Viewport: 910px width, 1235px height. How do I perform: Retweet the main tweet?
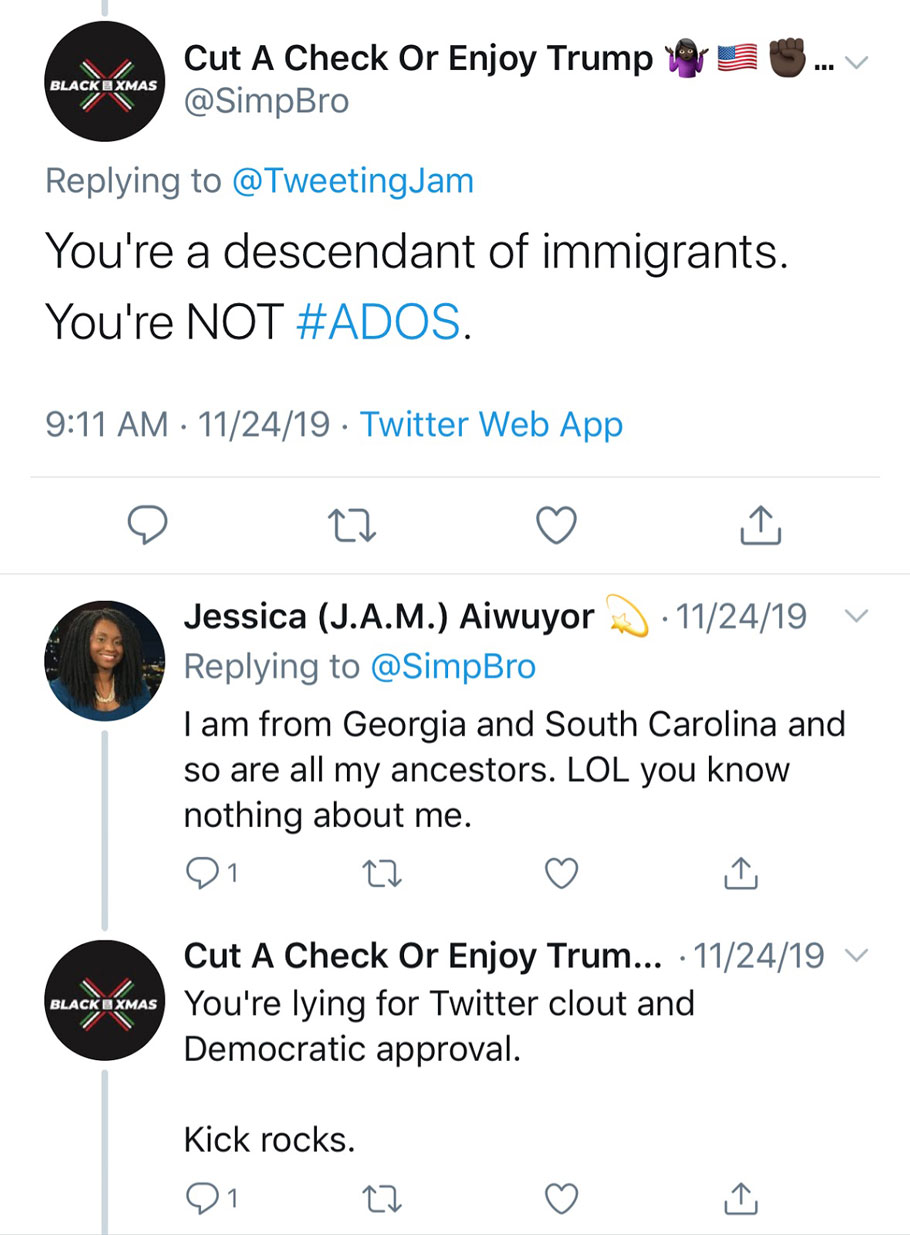(351, 524)
